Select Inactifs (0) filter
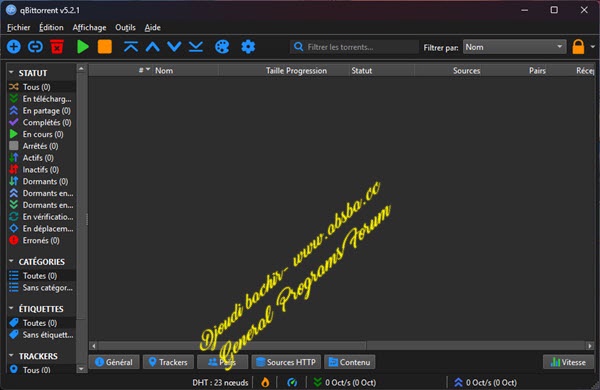The width and height of the screenshot is (600, 390). click(41, 170)
